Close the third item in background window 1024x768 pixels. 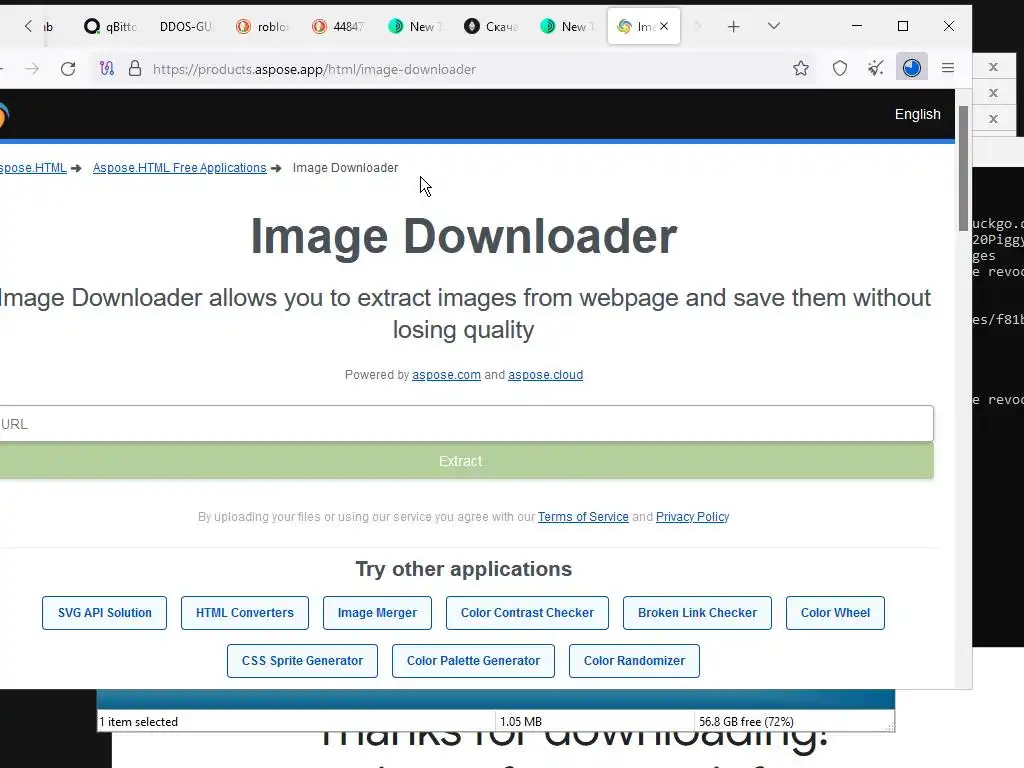tap(993, 119)
